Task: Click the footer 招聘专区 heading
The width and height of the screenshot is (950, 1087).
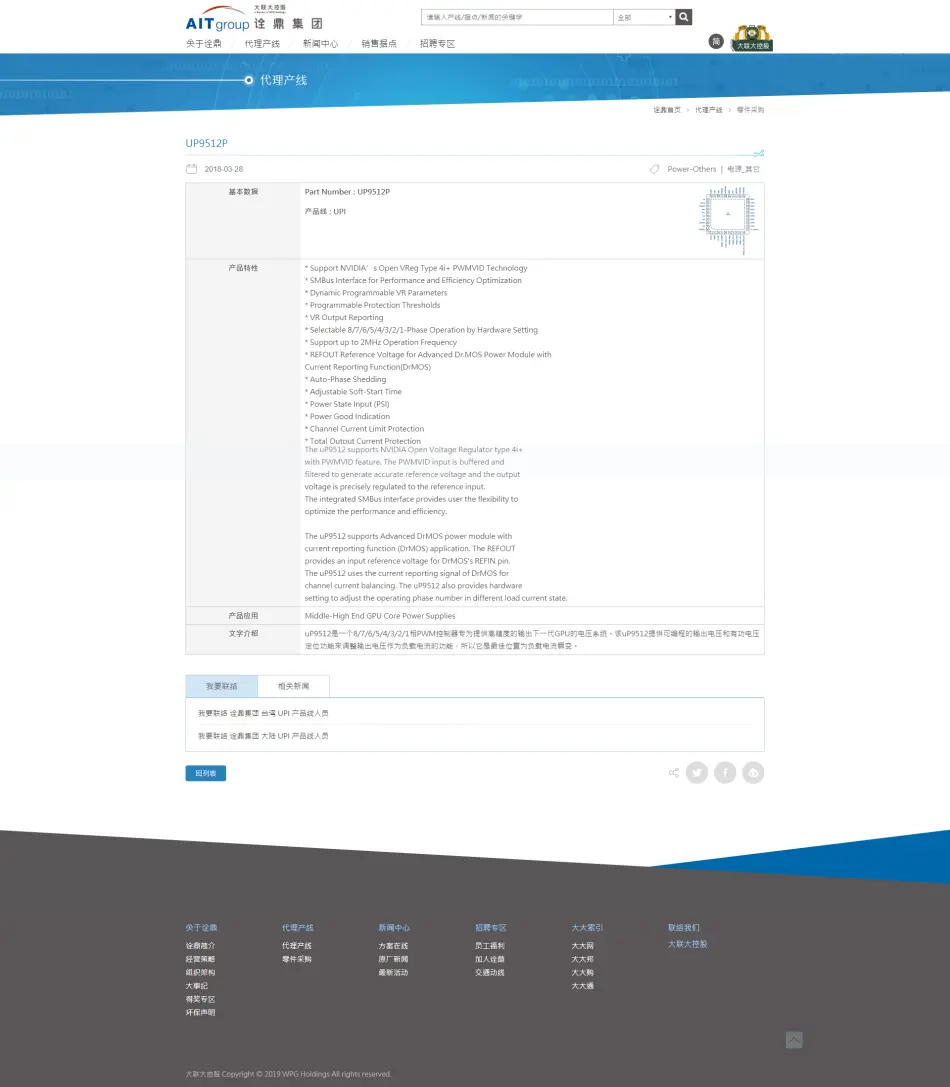Action: pyautogui.click(x=491, y=928)
